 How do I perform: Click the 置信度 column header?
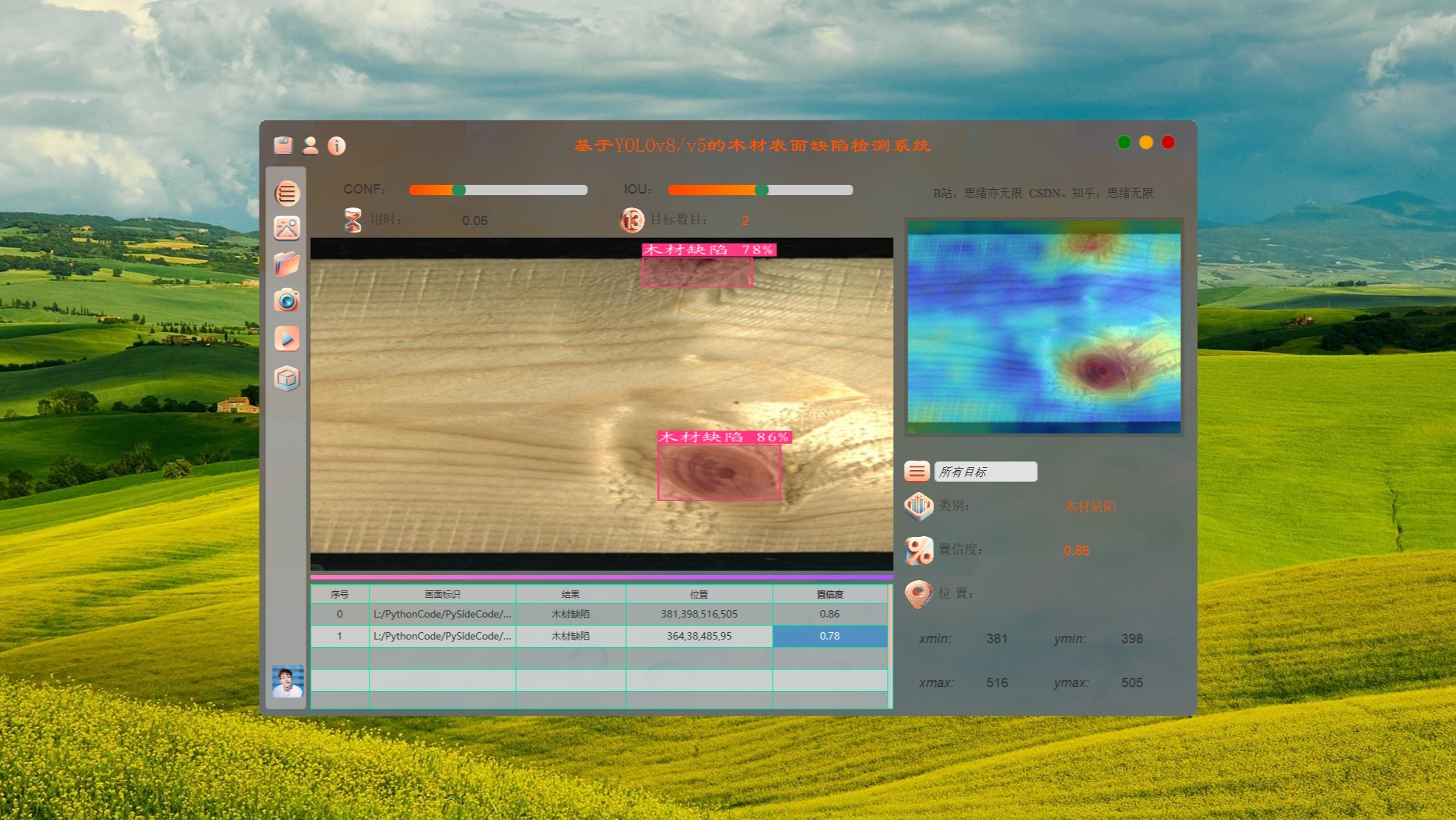click(830, 594)
